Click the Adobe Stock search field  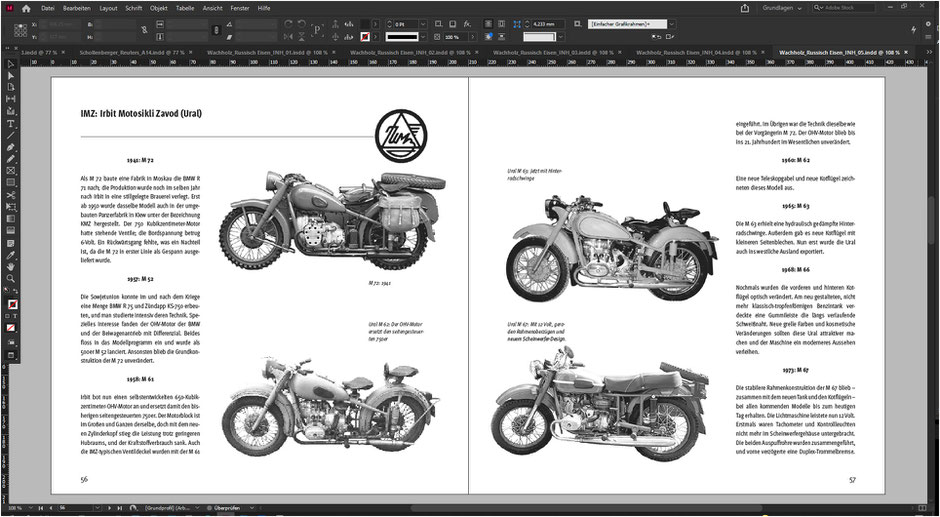click(844, 8)
